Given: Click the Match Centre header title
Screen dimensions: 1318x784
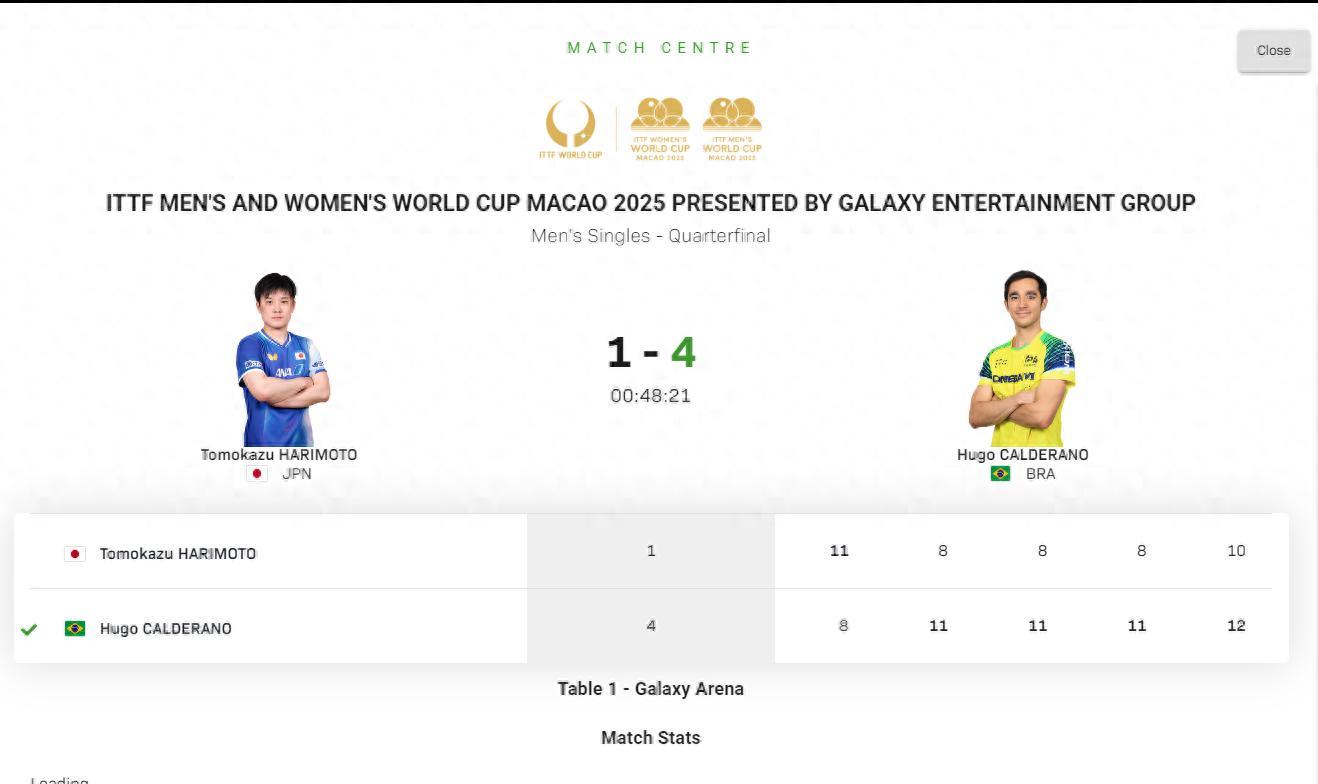Looking at the screenshot, I should (x=659, y=48).
